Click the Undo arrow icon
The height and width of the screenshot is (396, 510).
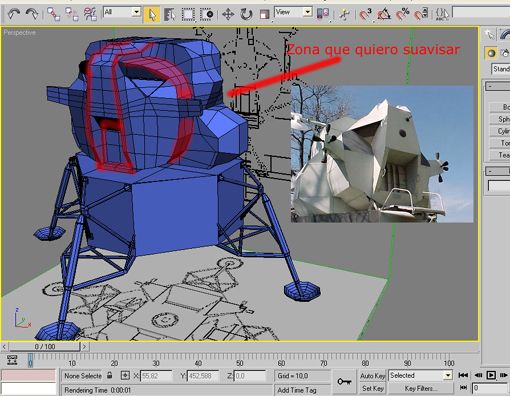pyautogui.click(x=14, y=14)
